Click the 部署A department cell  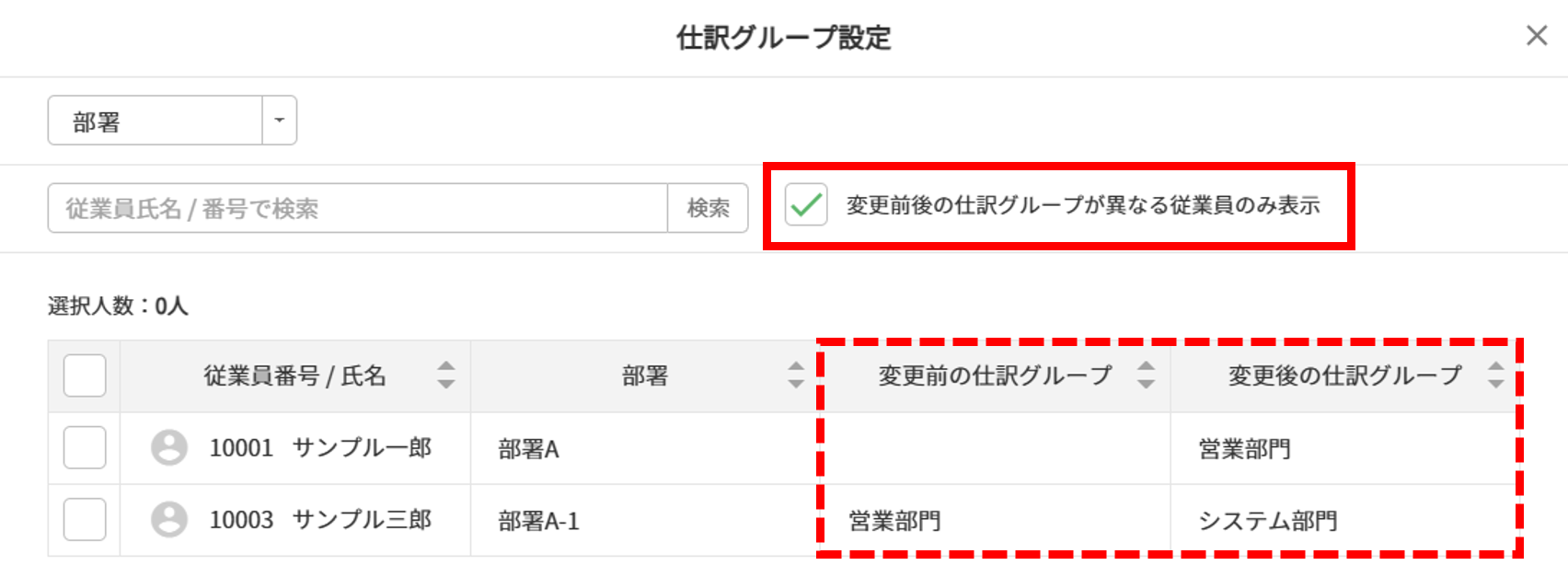(529, 449)
